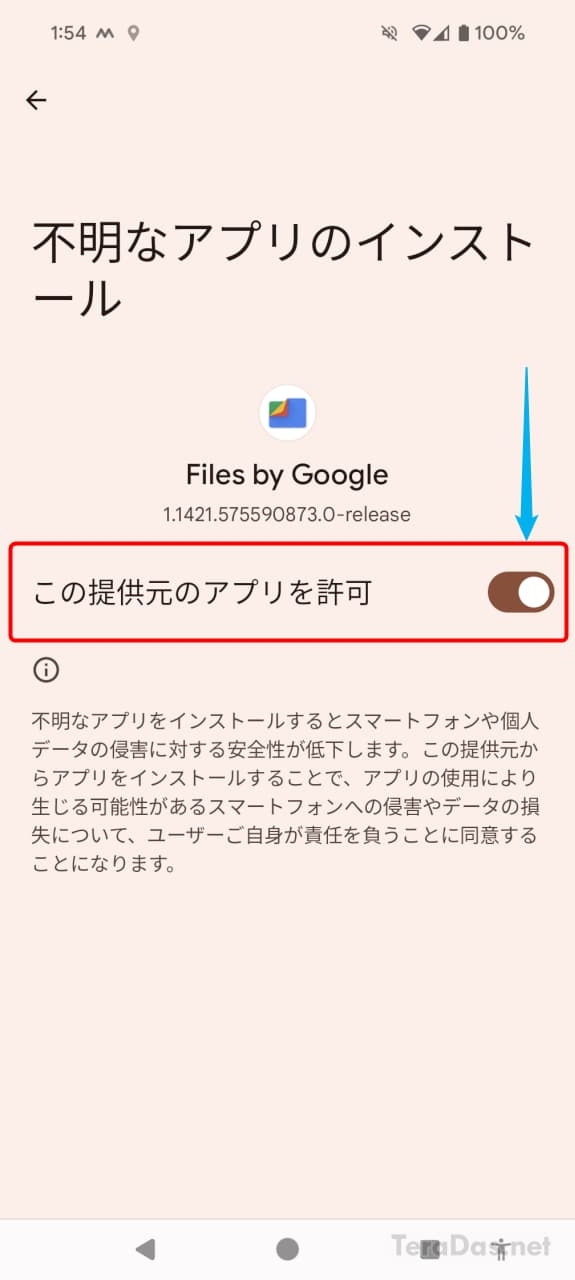This screenshot has width=575, height=1280.
Task: Tap the mobile signal strength icon
Action: pyautogui.click(x=443, y=33)
